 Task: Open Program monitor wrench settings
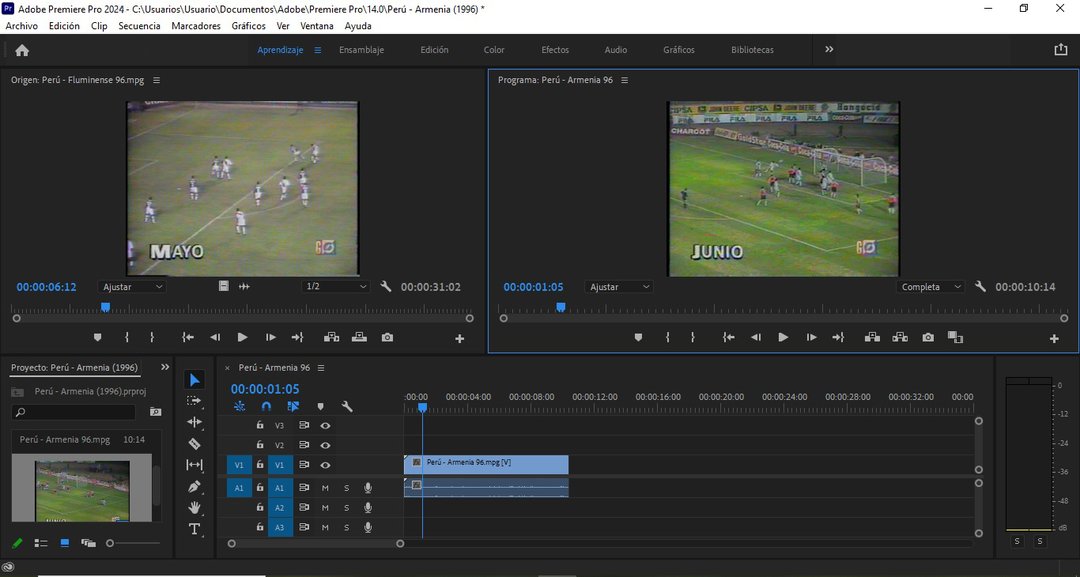coord(980,286)
